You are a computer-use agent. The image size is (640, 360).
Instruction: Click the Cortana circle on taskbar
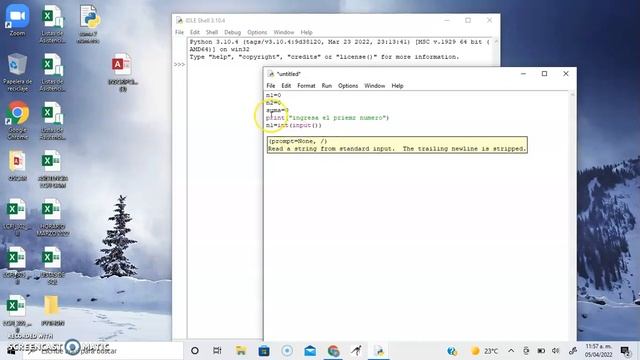(195, 351)
